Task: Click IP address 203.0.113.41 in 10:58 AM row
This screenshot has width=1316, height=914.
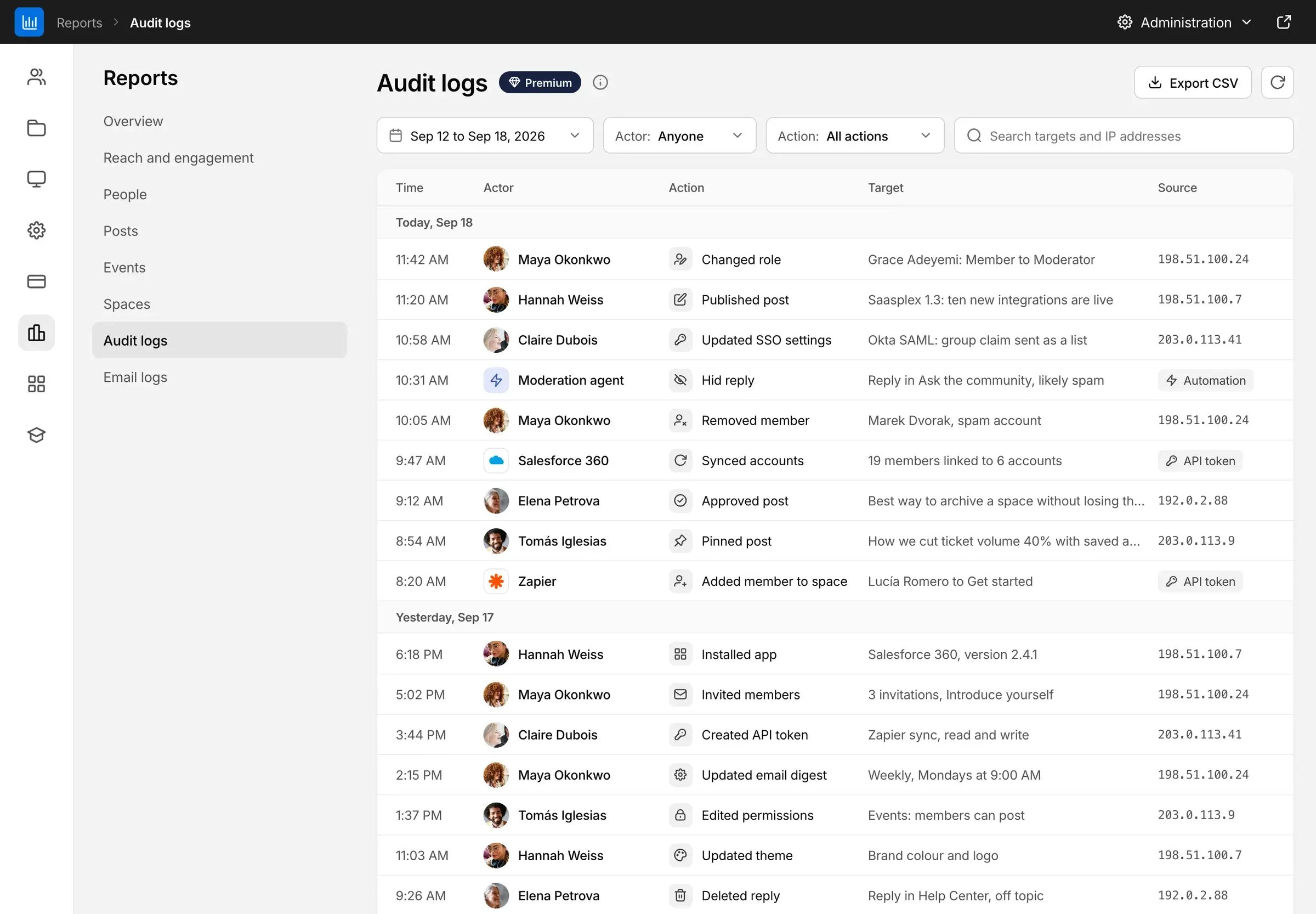Action: (1199, 340)
